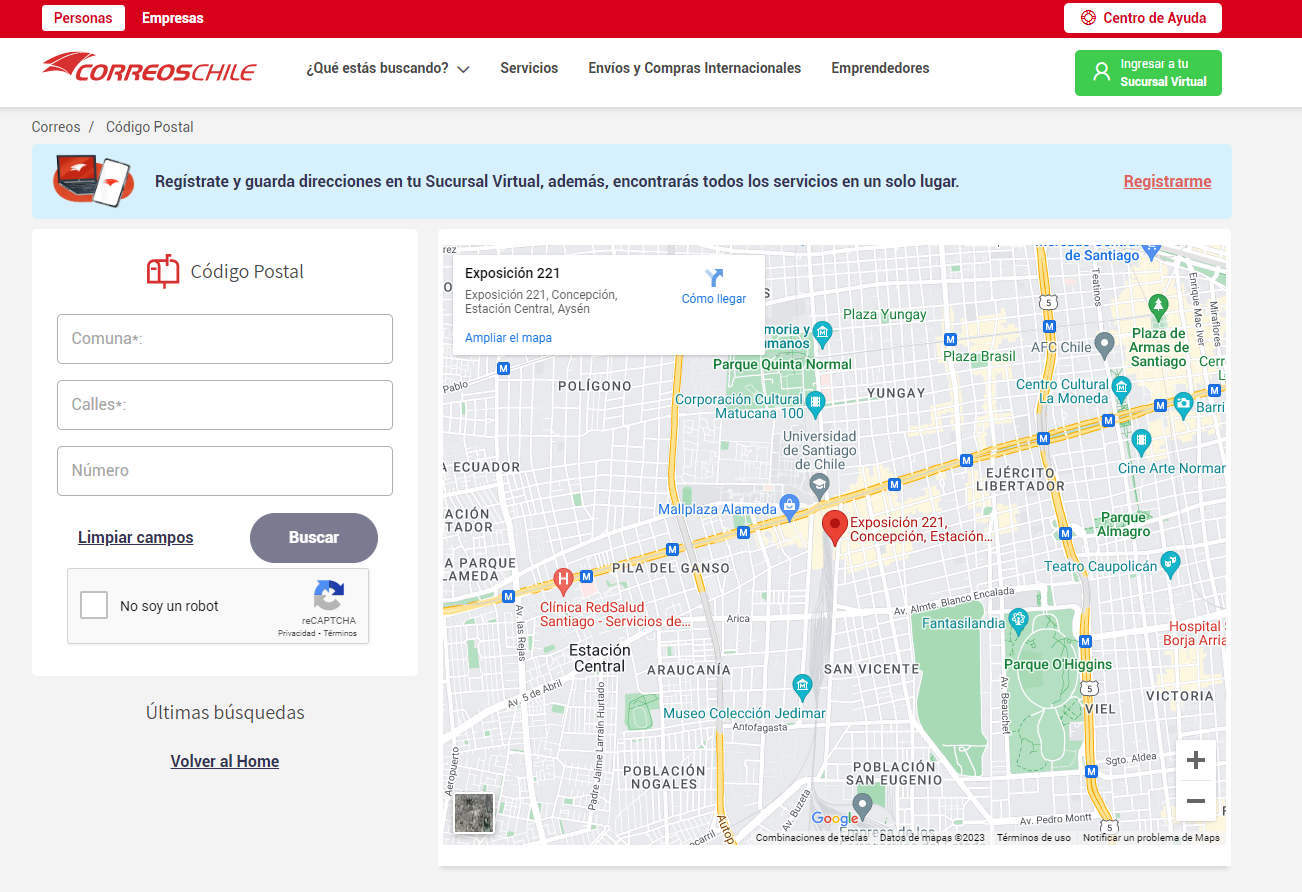This screenshot has height=892, width=1302.
Task: Click the Teatro Caupolicán marker icon
Action: pos(1170,564)
